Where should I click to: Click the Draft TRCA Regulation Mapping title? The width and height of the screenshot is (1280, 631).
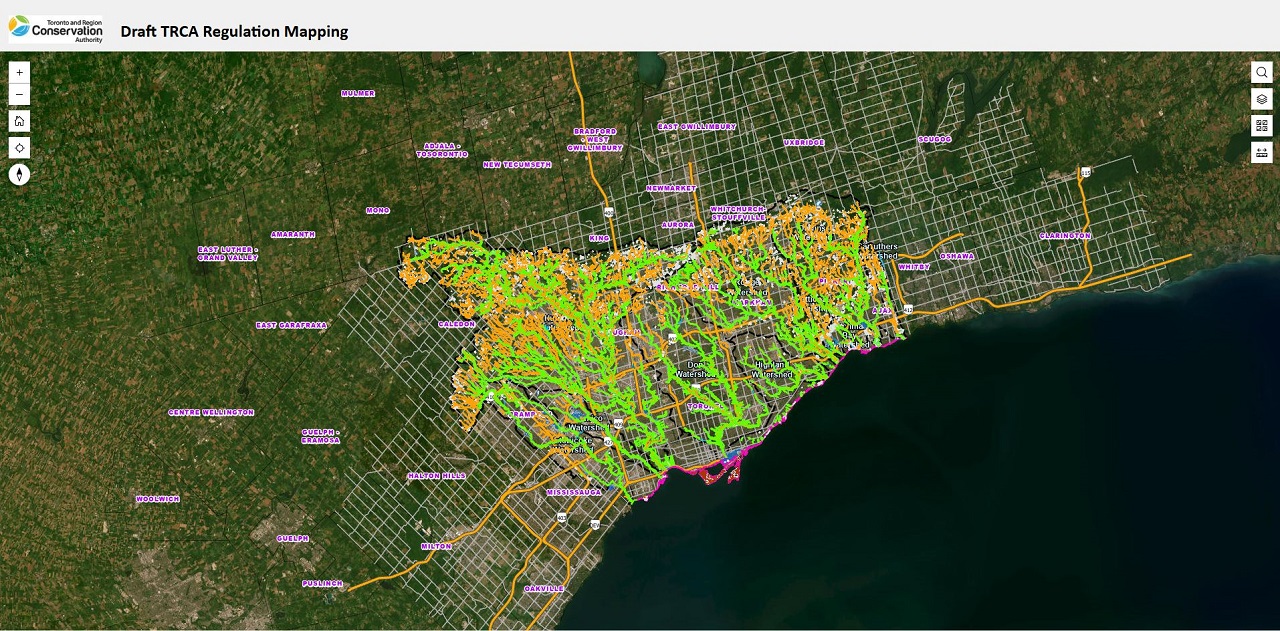[233, 31]
